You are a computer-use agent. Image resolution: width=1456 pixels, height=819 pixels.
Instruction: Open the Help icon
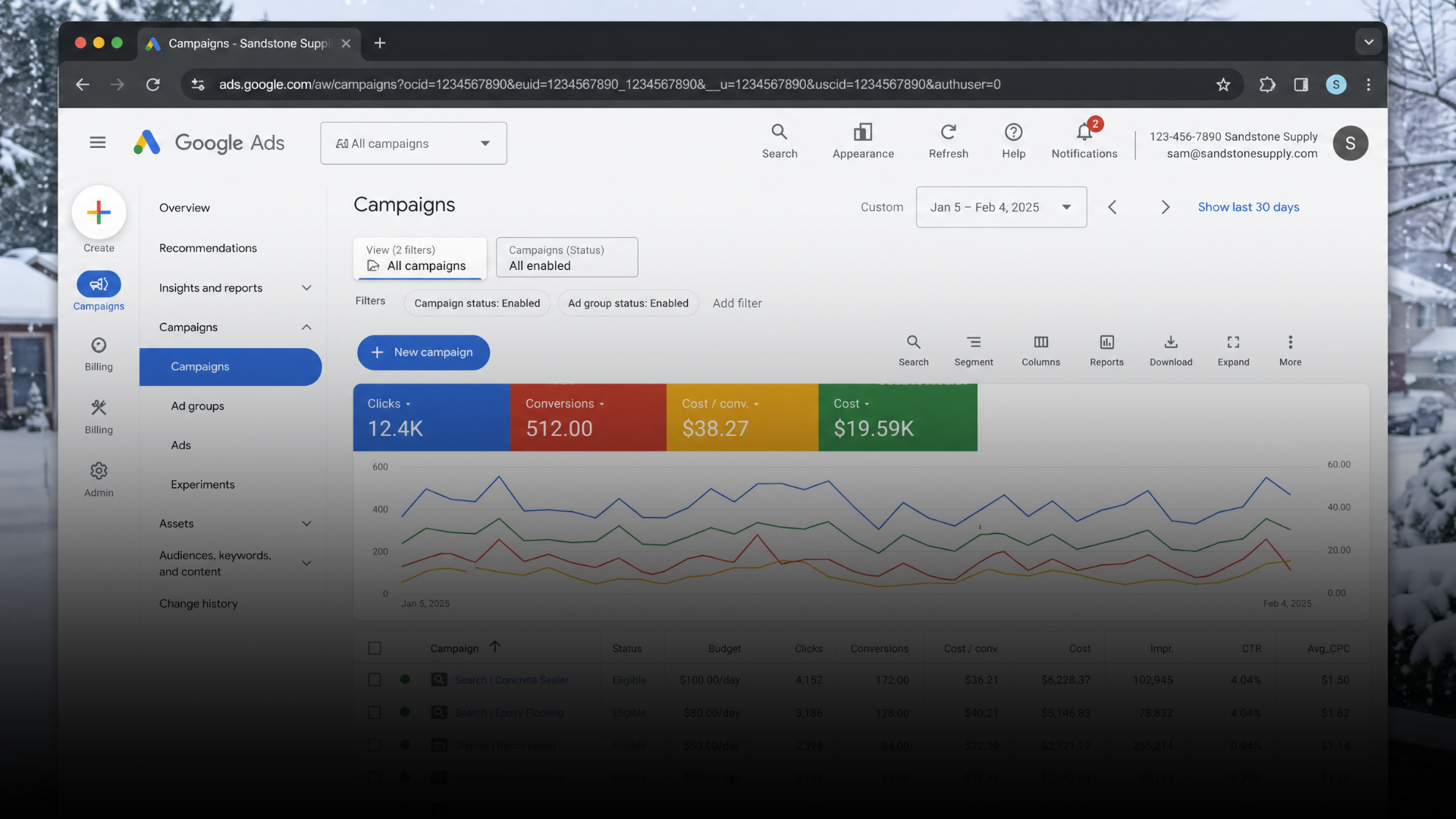(1014, 142)
